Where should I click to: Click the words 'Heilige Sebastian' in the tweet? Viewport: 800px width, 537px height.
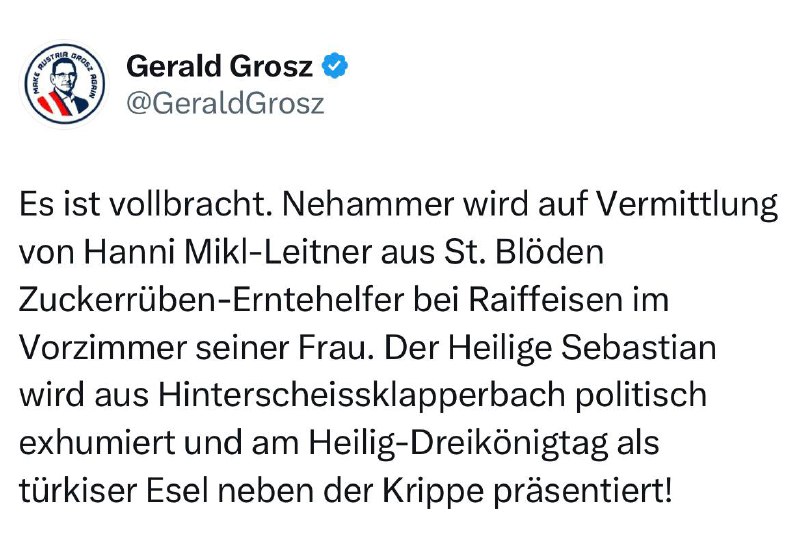582,349
